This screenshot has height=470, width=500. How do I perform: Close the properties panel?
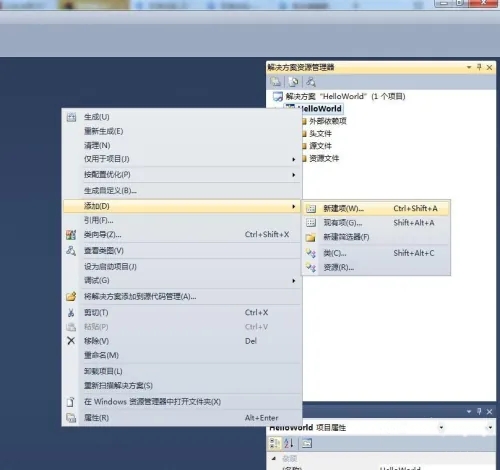point(489,412)
